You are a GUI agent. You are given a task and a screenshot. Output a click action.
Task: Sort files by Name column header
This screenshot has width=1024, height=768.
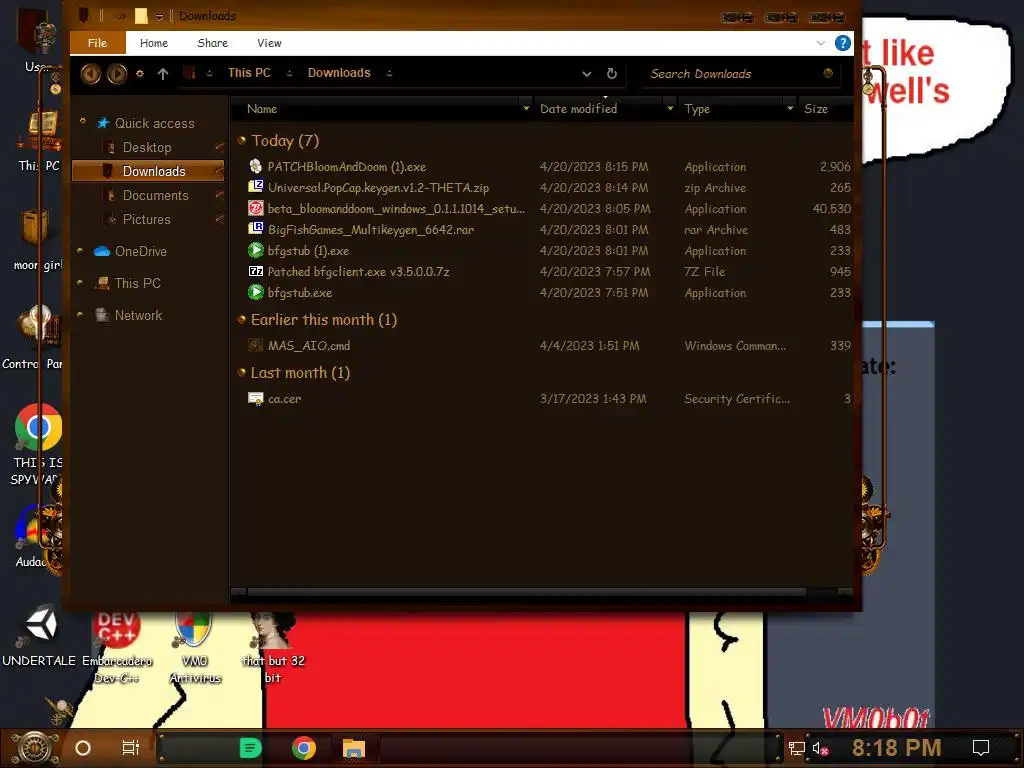click(262, 109)
